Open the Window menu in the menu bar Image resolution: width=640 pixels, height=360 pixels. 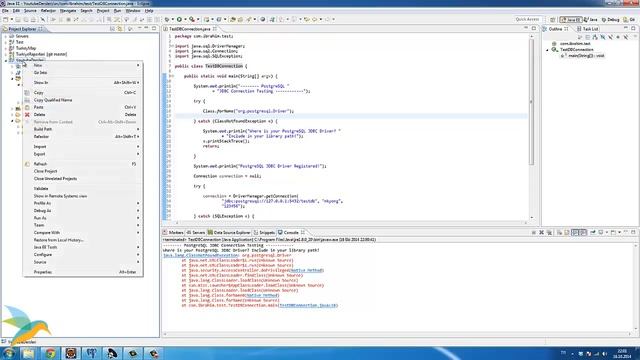point(133,11)
